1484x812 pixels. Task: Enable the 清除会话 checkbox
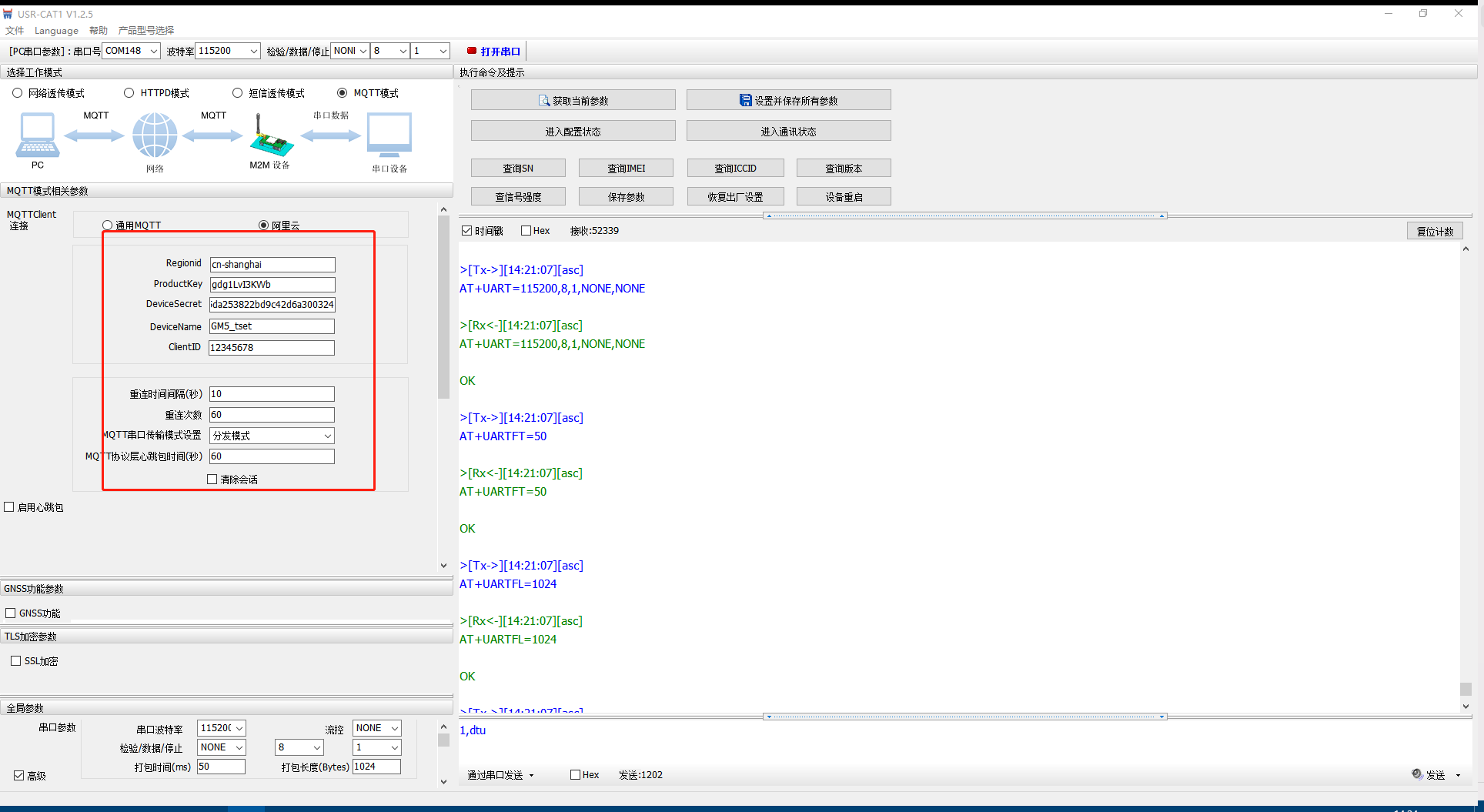212,479
